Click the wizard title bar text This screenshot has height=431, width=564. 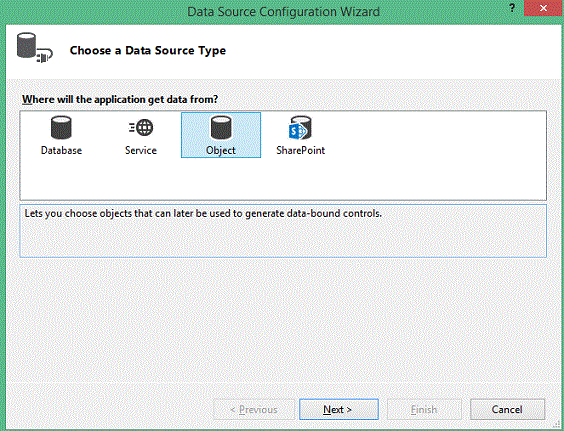point(283,12)
